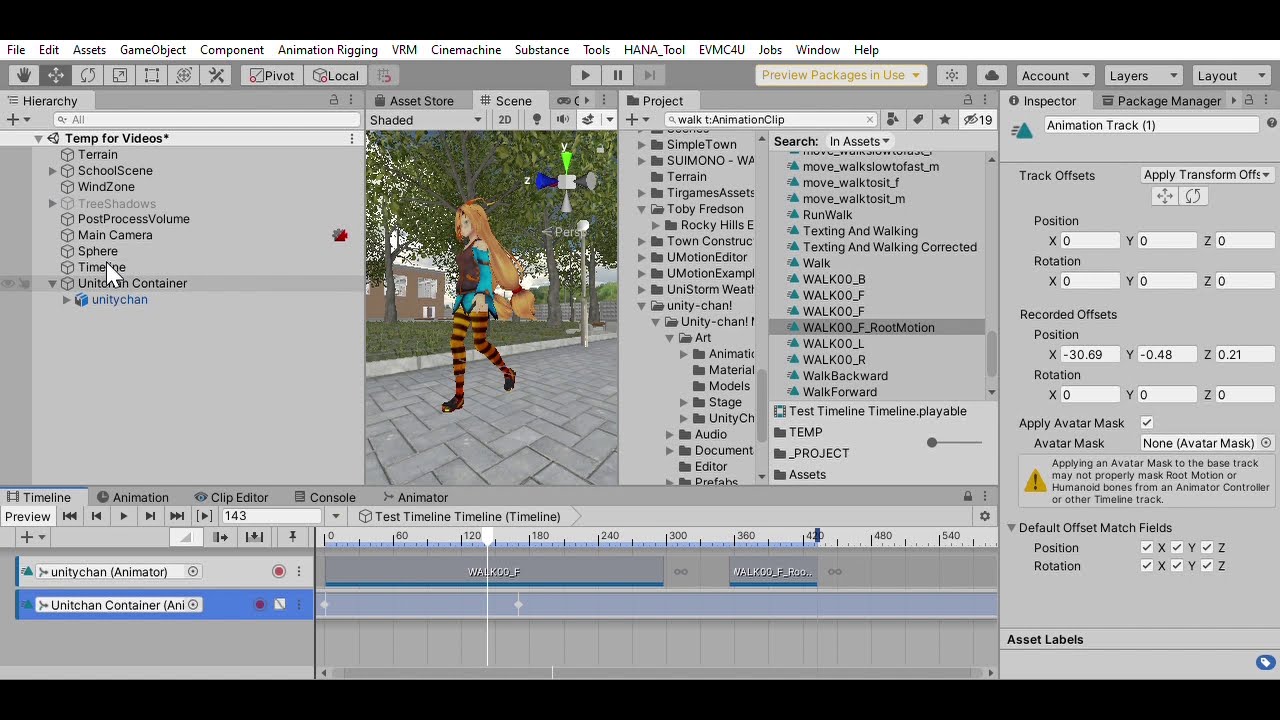Uncheck Apply Avatar Mask
This screenshot has width=1280, height=720.
click(x=1147, y=423)
